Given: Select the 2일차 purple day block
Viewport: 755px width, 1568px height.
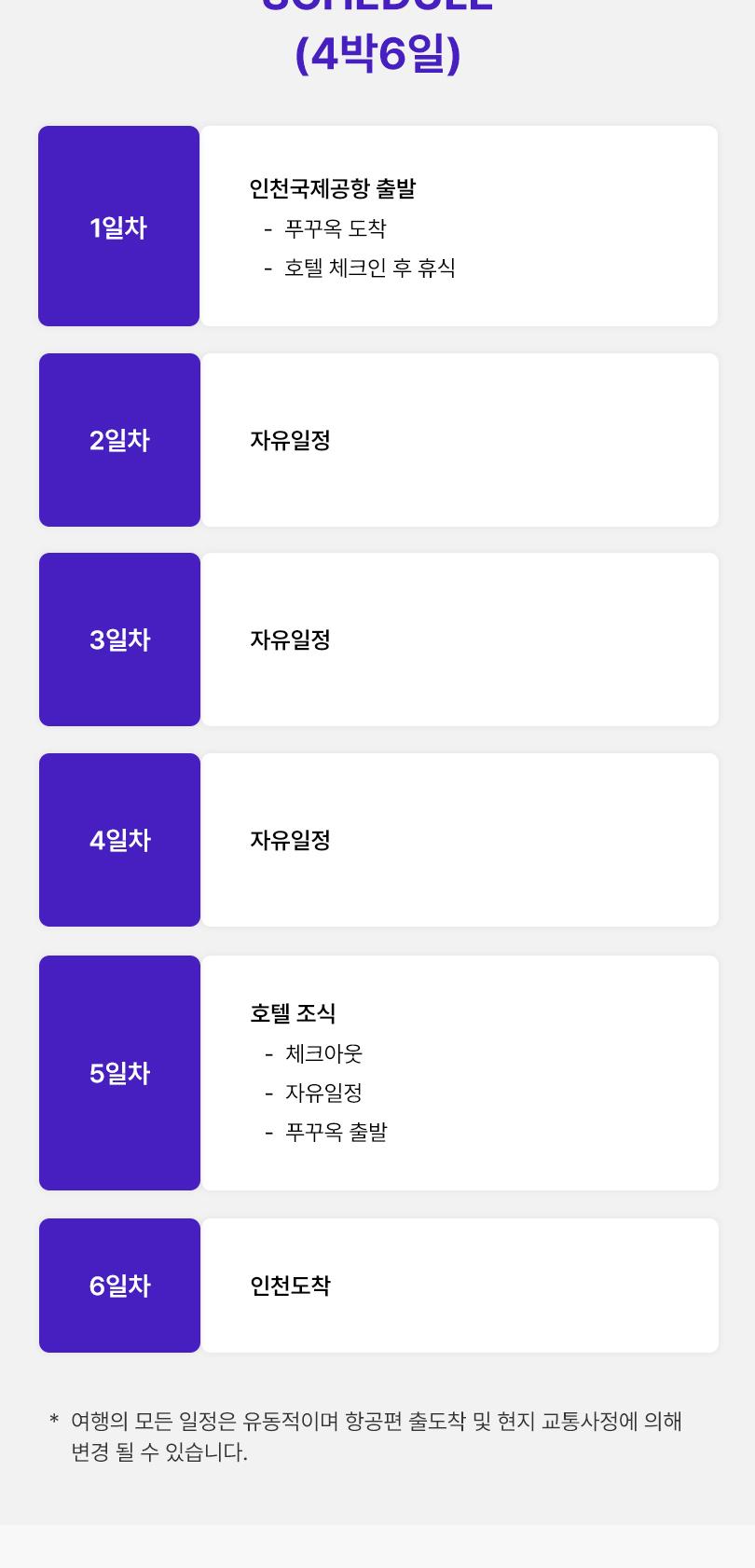Looking at the screenshot, I should coord(119,440).
